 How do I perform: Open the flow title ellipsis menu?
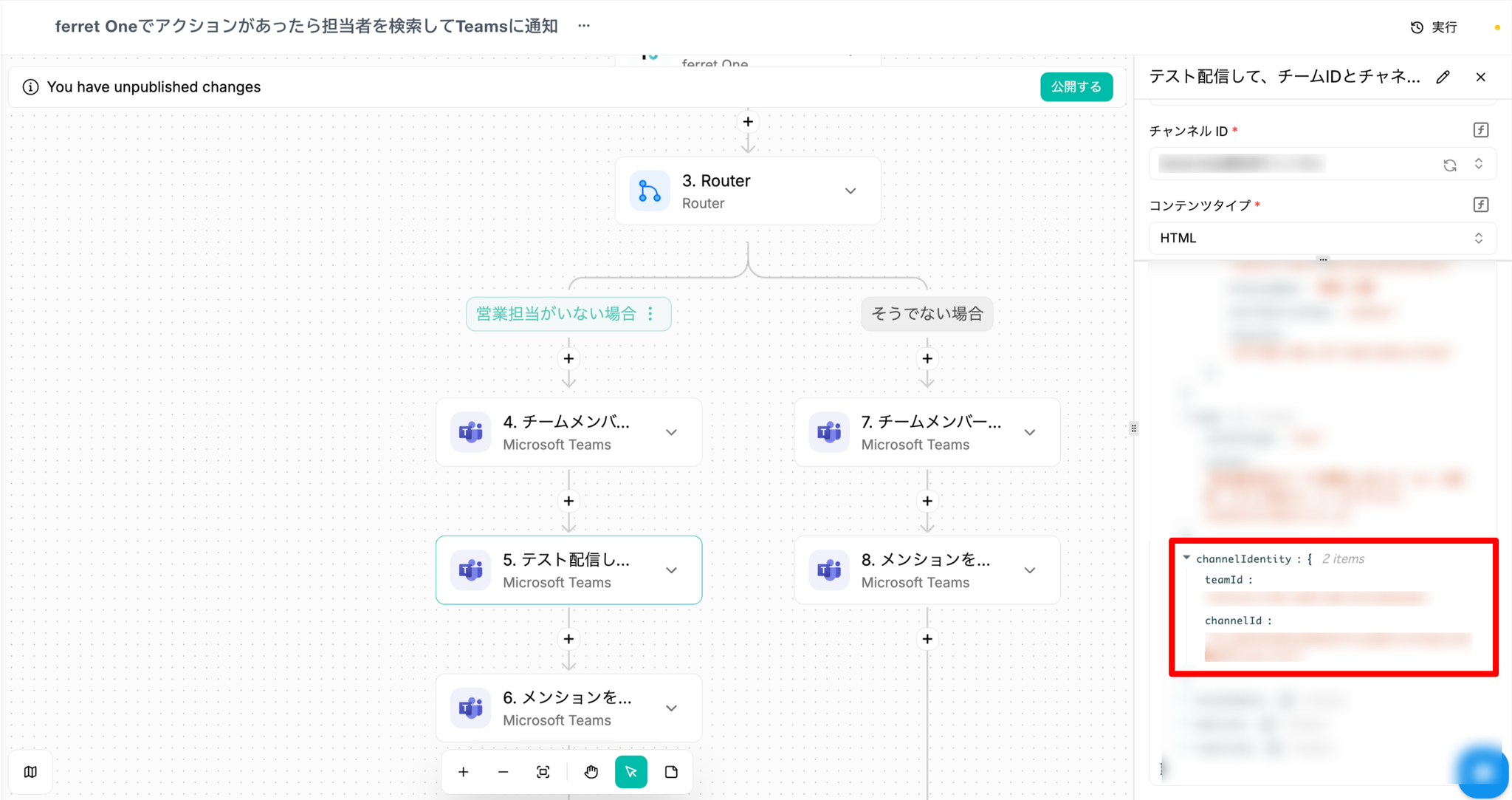tap(584, 26)
